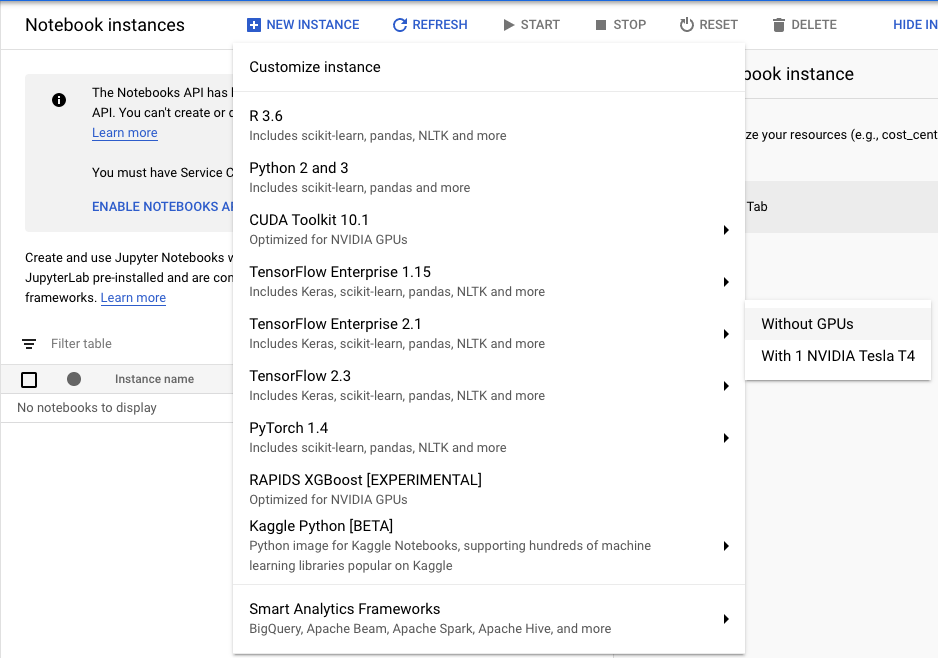Choose Without GPUs in the submenu
This screenshot has width=938, height=658.
coord(838,324)
